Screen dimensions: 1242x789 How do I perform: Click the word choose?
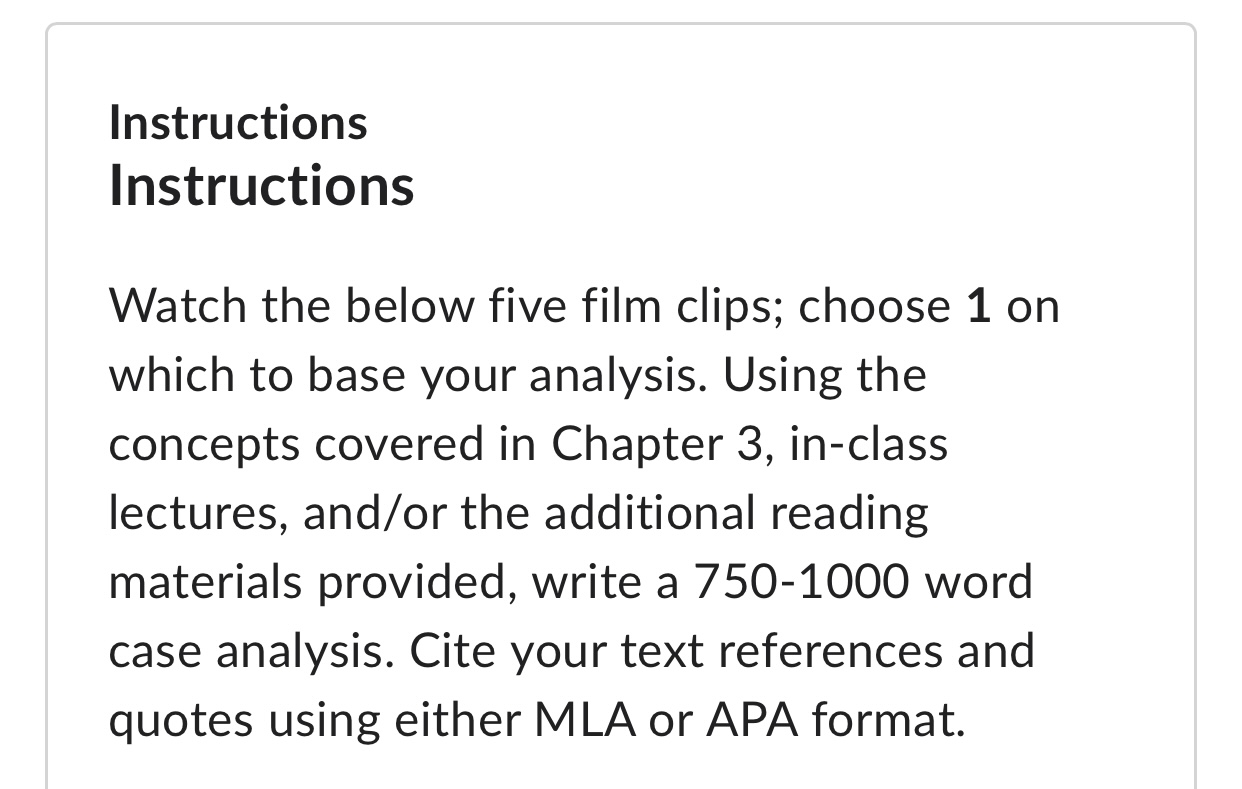(875, 305)
